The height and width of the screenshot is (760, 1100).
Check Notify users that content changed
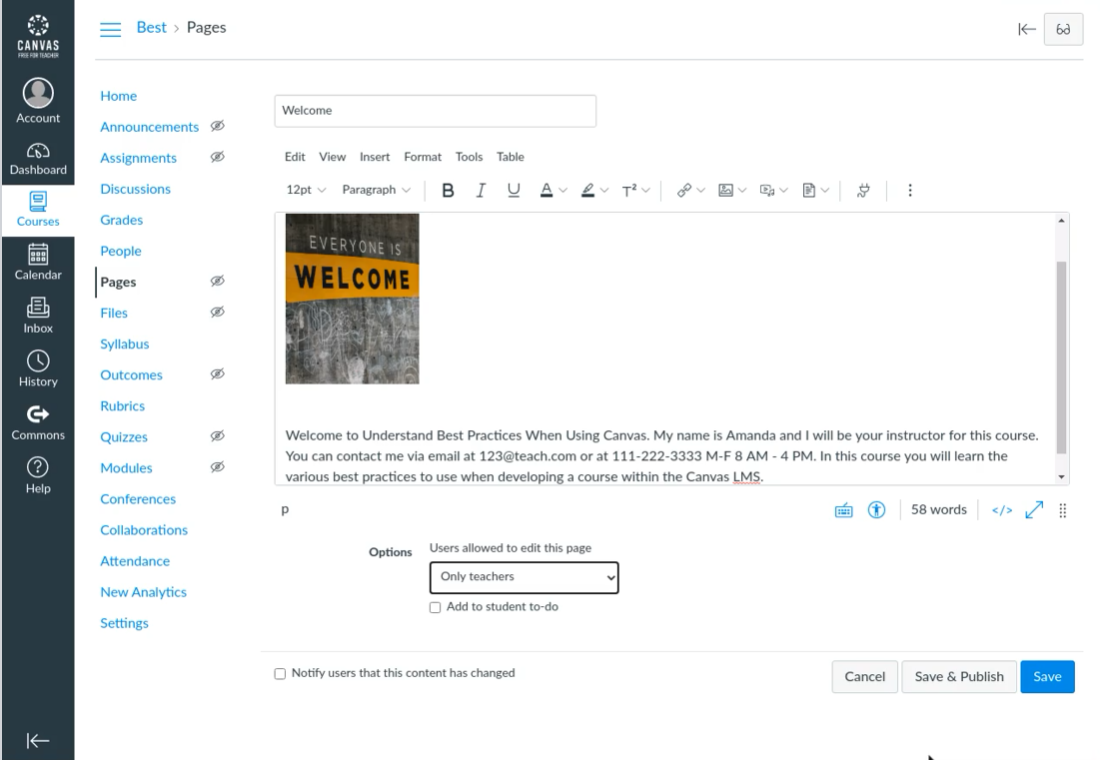[280, 674]
